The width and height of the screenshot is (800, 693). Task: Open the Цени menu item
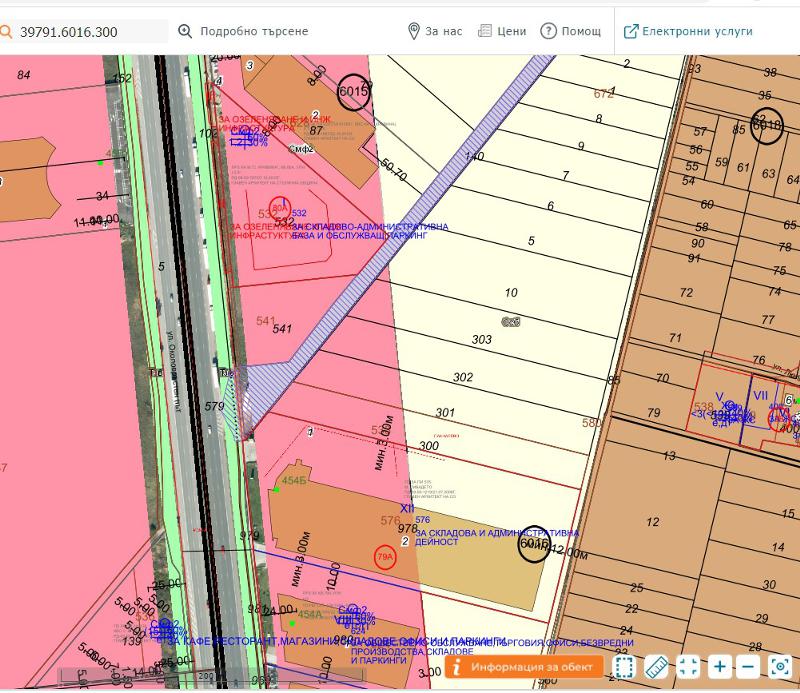point(501,31)
